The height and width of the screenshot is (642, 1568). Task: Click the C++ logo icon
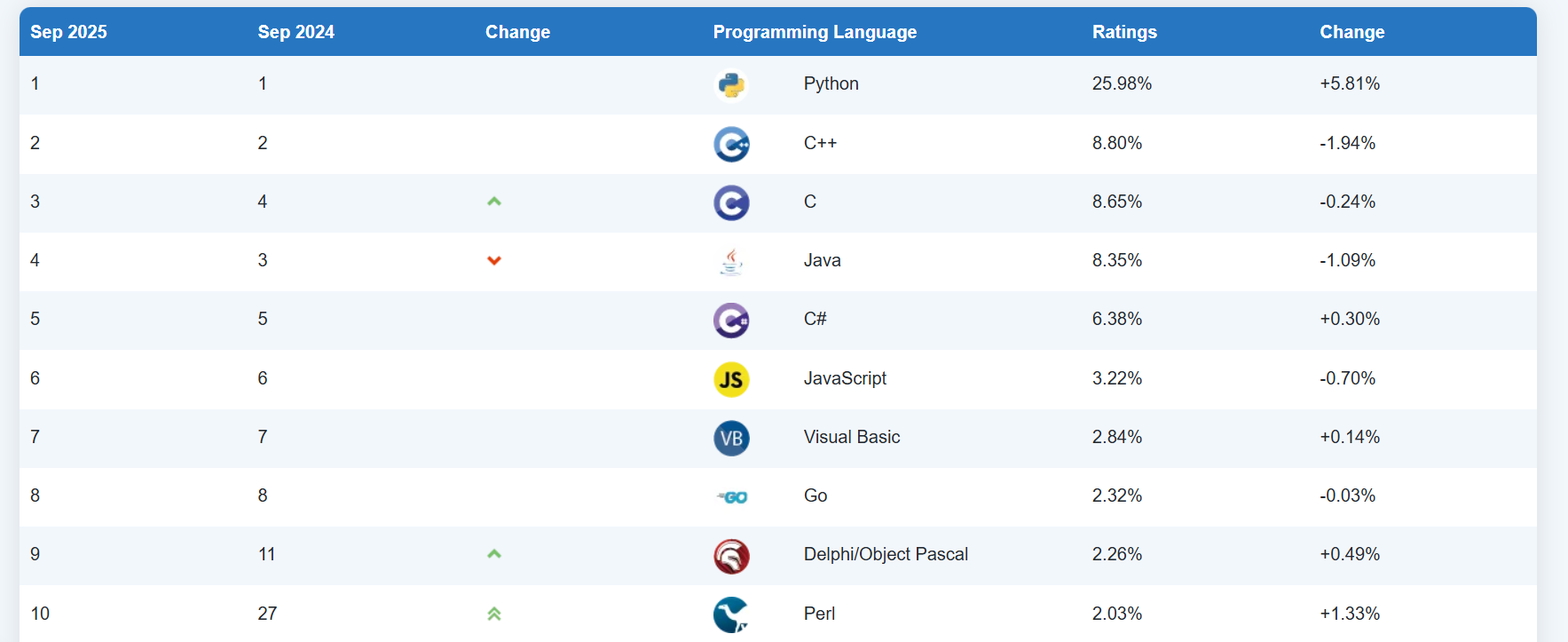click(x=731, y=144)
